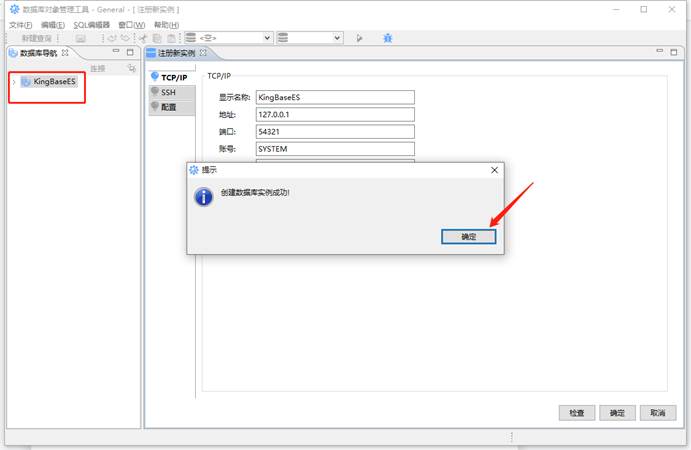
Task: Click the database stack icon in the first dropdown
Action: pyautogui.click(x=190, y=38)
